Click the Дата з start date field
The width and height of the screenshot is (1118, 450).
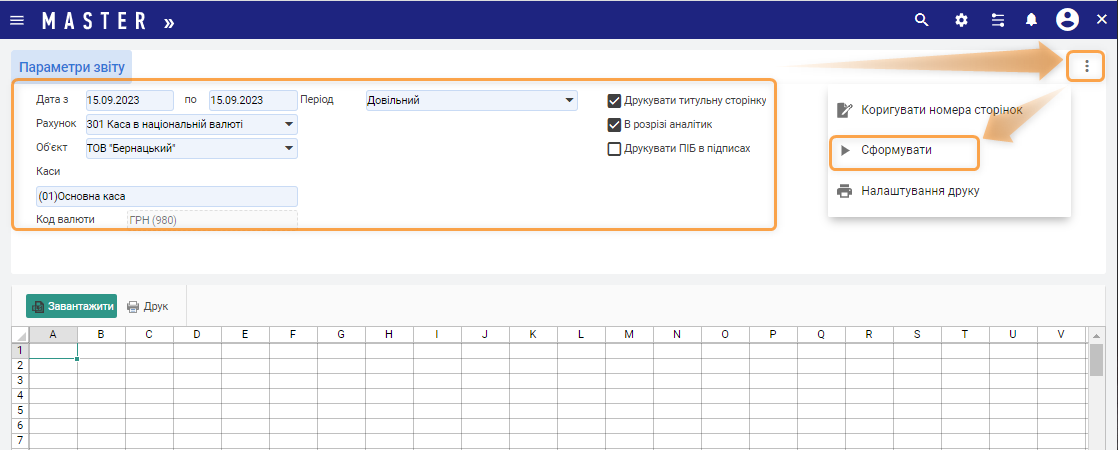(x=129, y=100)
